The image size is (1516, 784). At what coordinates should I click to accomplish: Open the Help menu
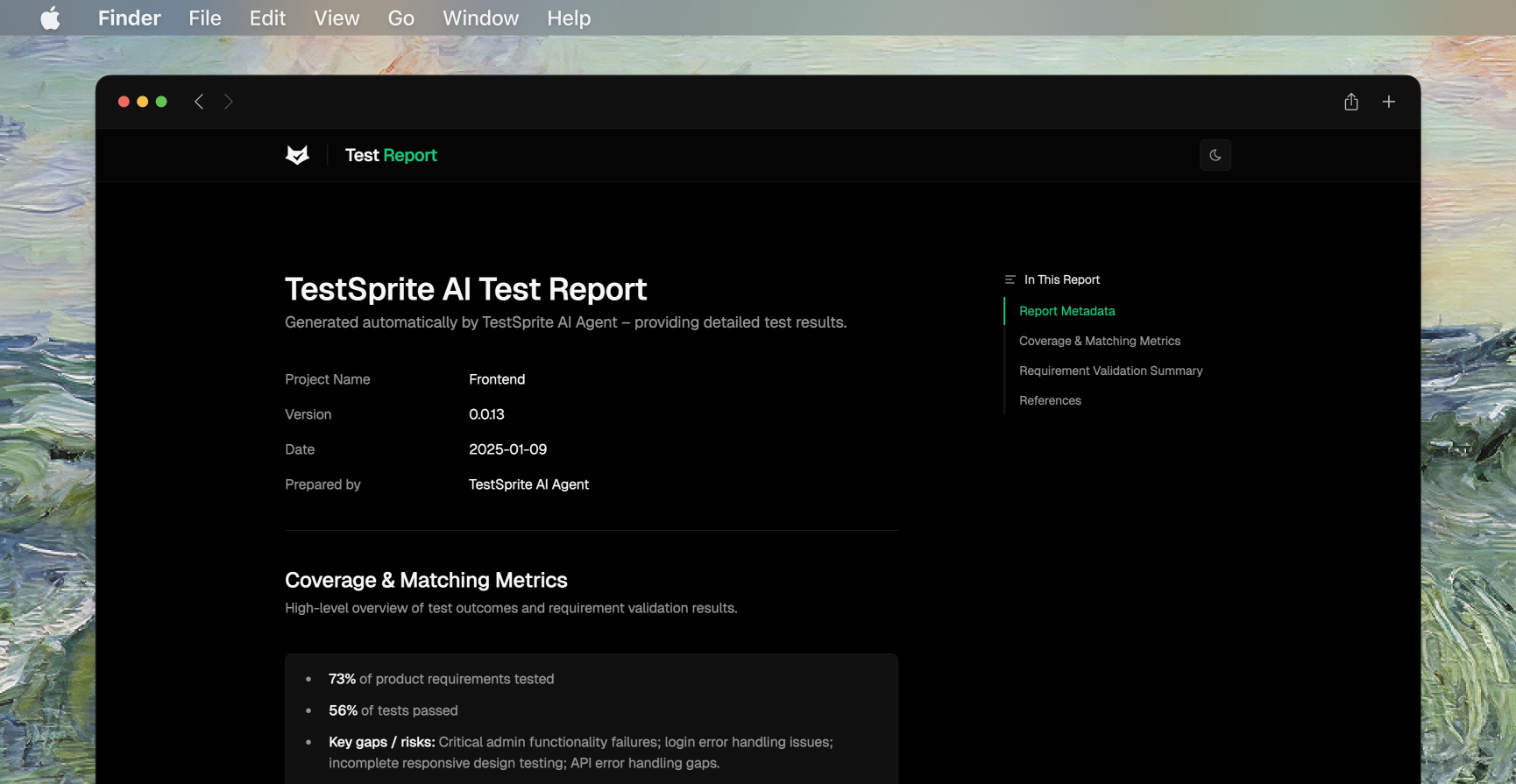point(569,18)
